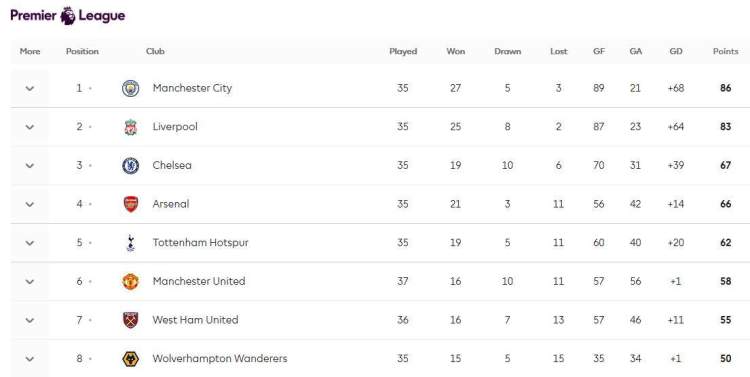Click the West Ham United crest
This screenshot has width=750, height=377.
(x=131, y=320)
